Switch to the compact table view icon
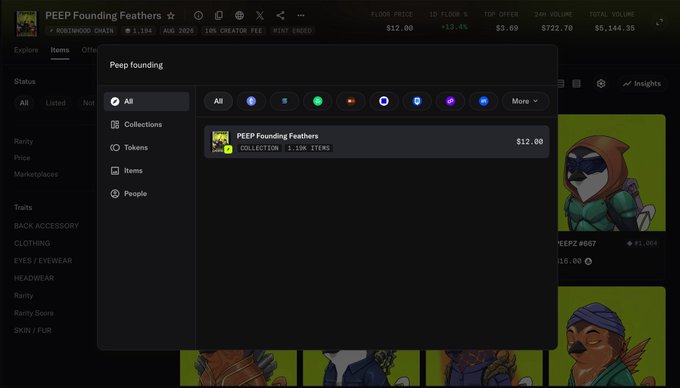 click(576, 84)
